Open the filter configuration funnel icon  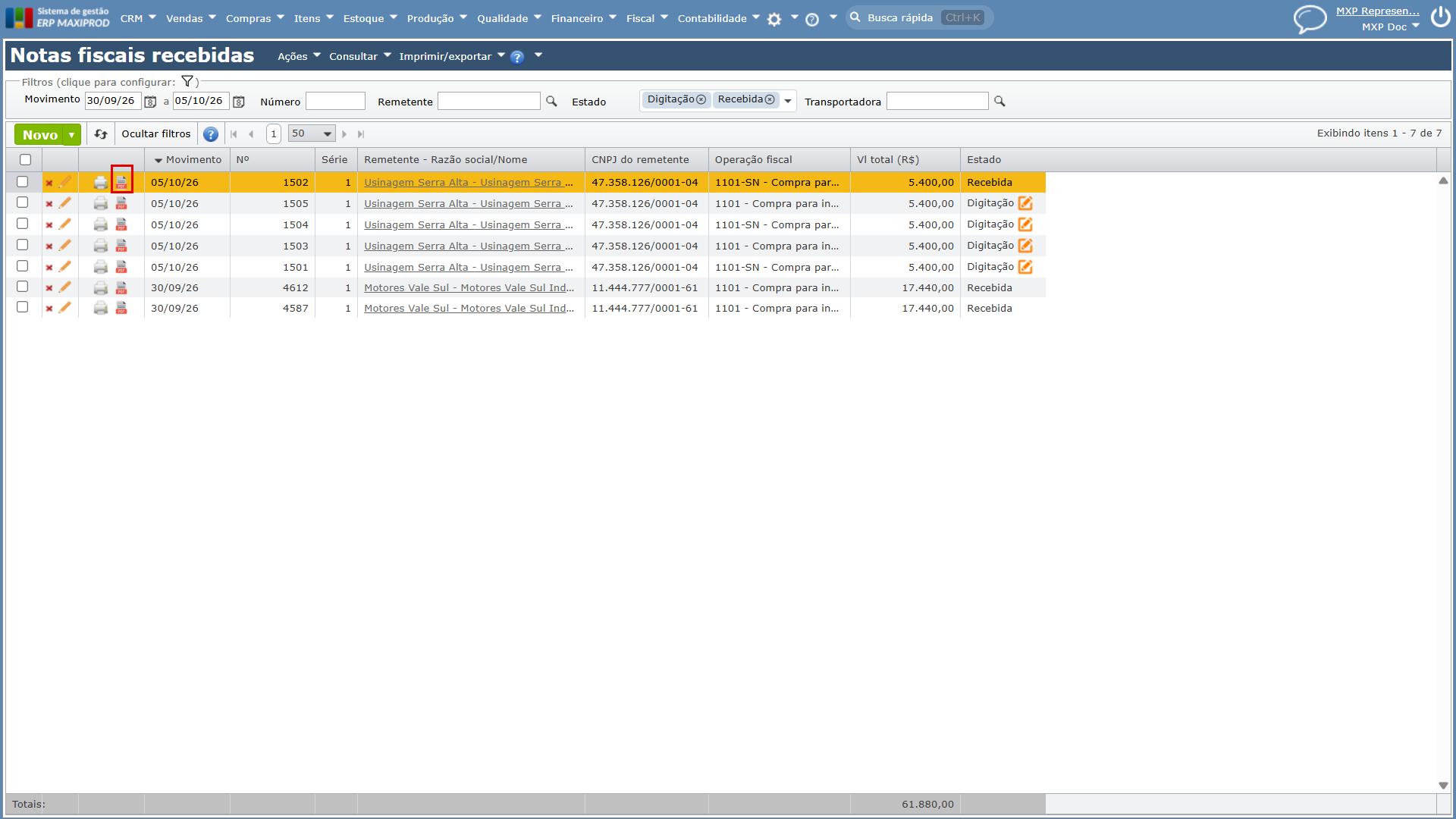tap(187, 81)
